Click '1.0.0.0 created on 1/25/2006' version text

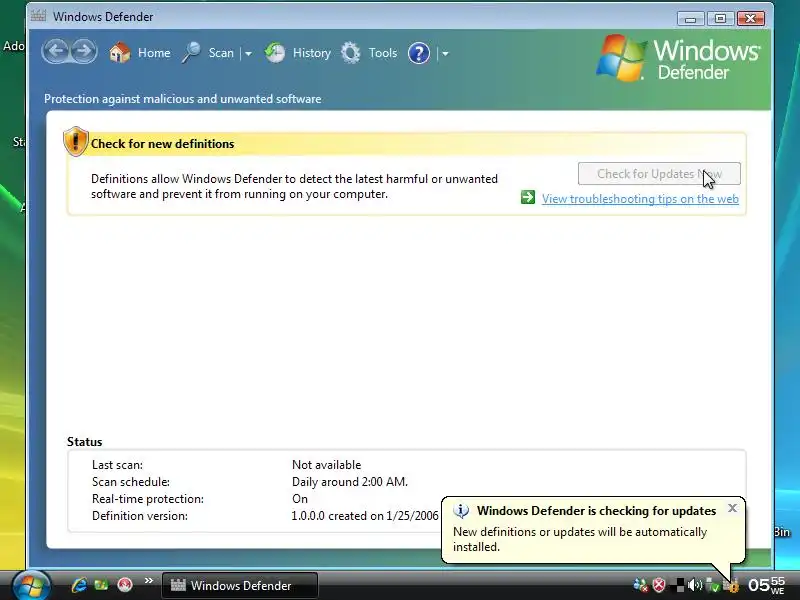point(365,516)
